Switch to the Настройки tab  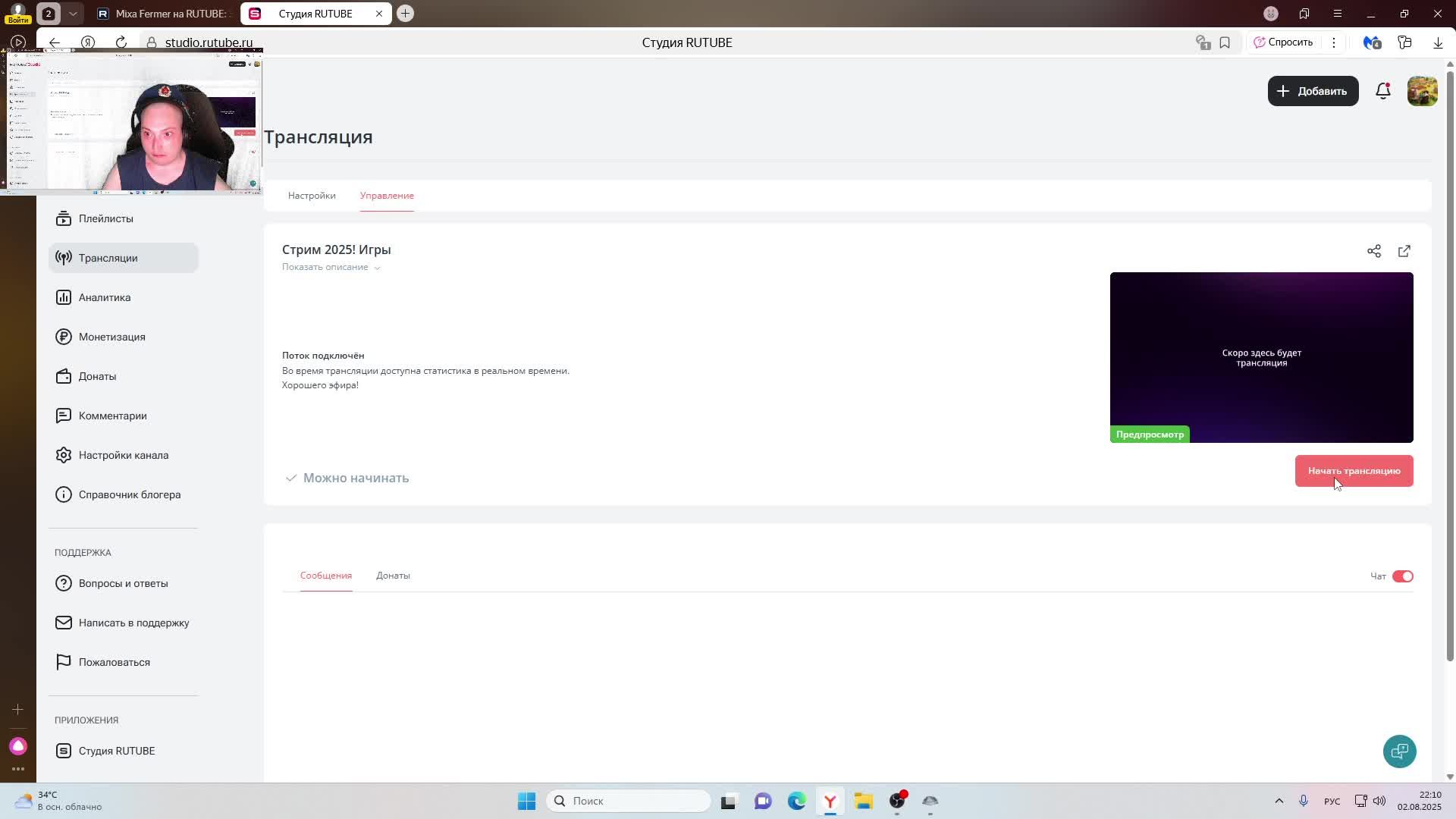coord(312,196)
